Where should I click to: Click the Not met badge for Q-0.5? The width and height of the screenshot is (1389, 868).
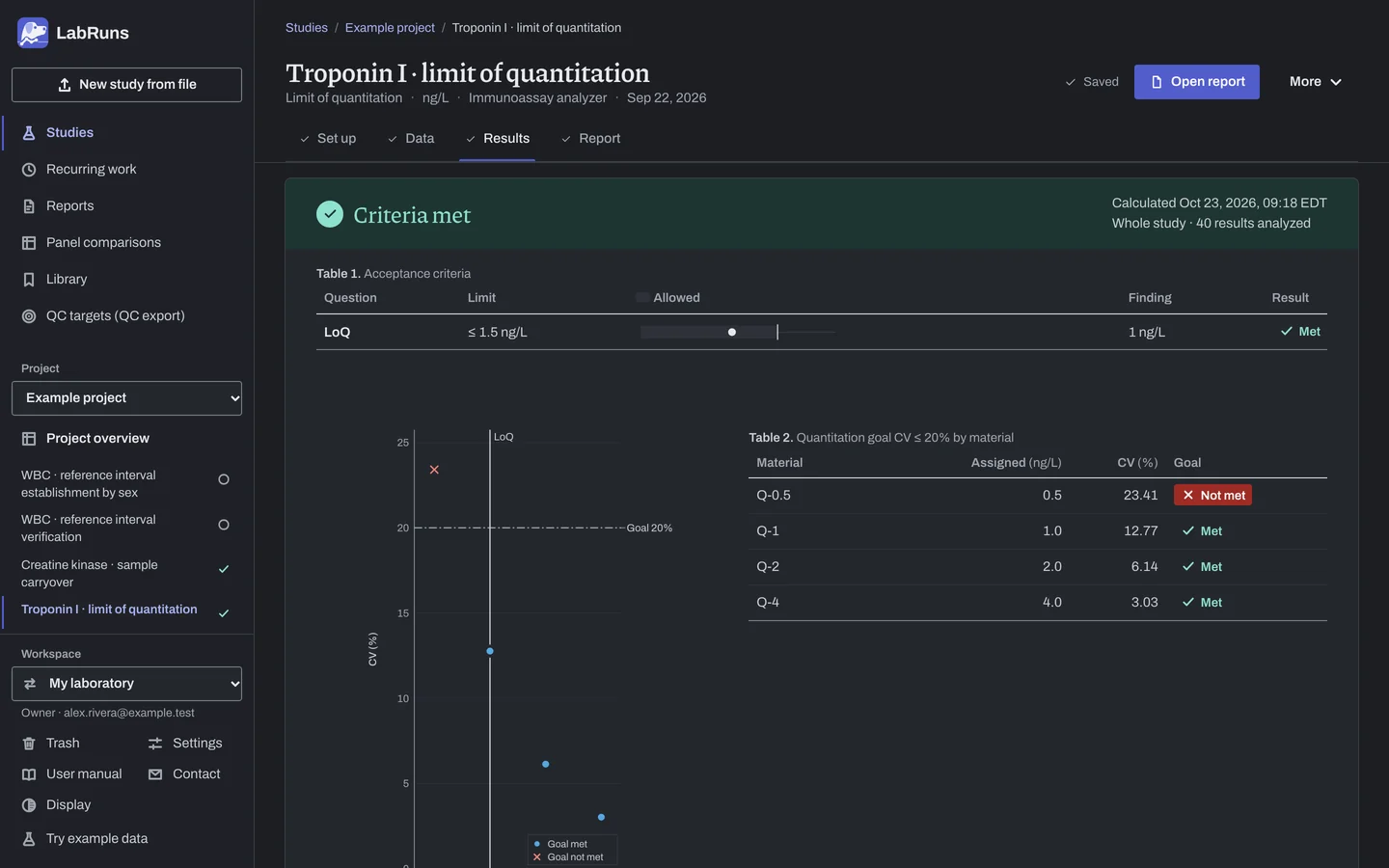tap(1212, 496)
